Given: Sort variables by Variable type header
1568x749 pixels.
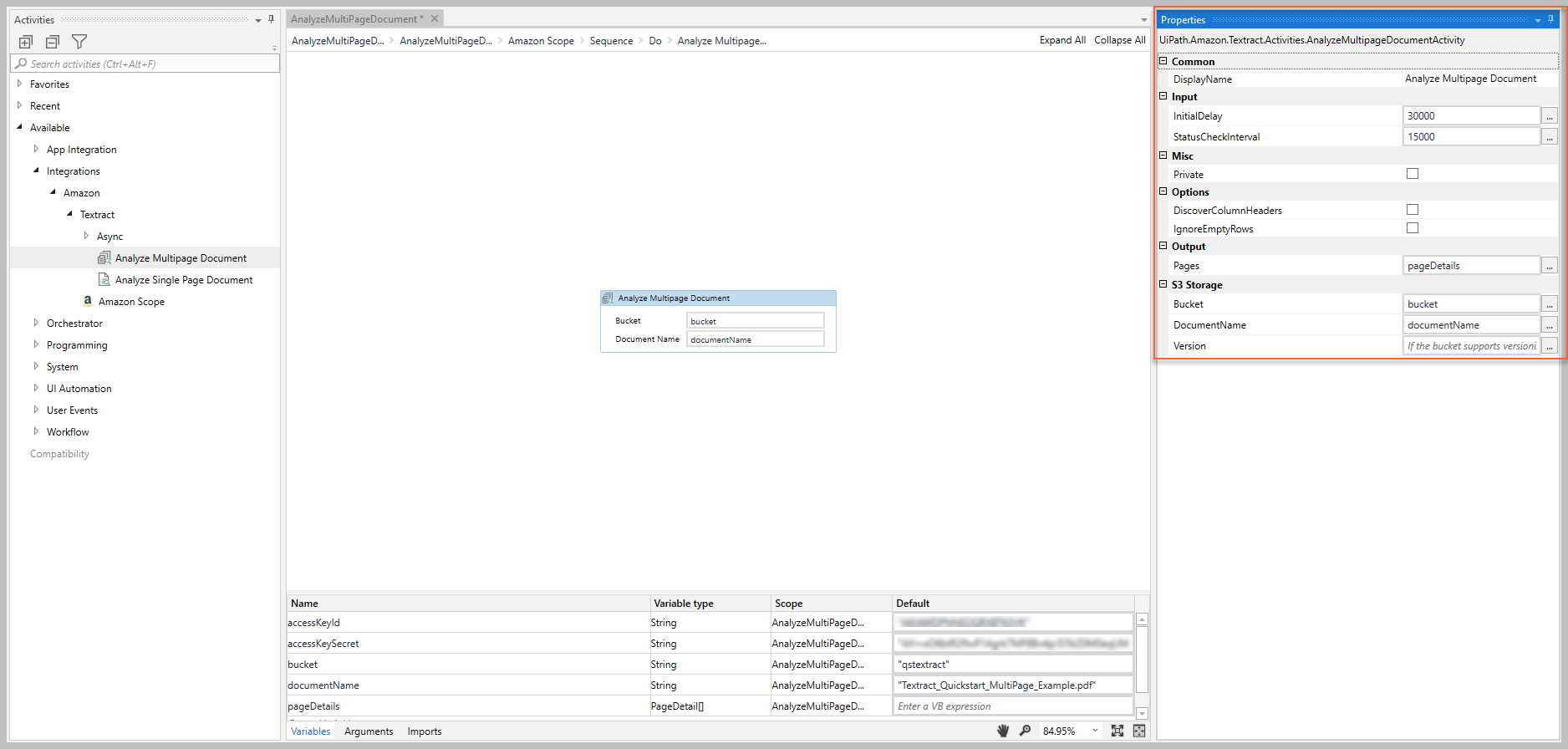Looking at the screenshot, I should [710, 603].
